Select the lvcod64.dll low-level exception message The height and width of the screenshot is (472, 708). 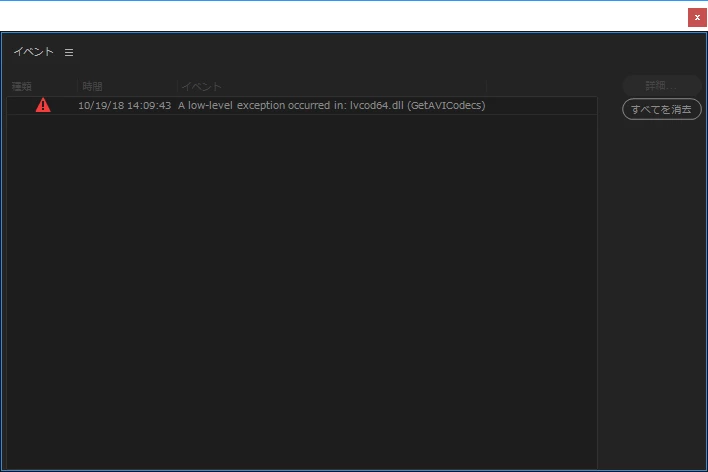(x=331, y=106)
